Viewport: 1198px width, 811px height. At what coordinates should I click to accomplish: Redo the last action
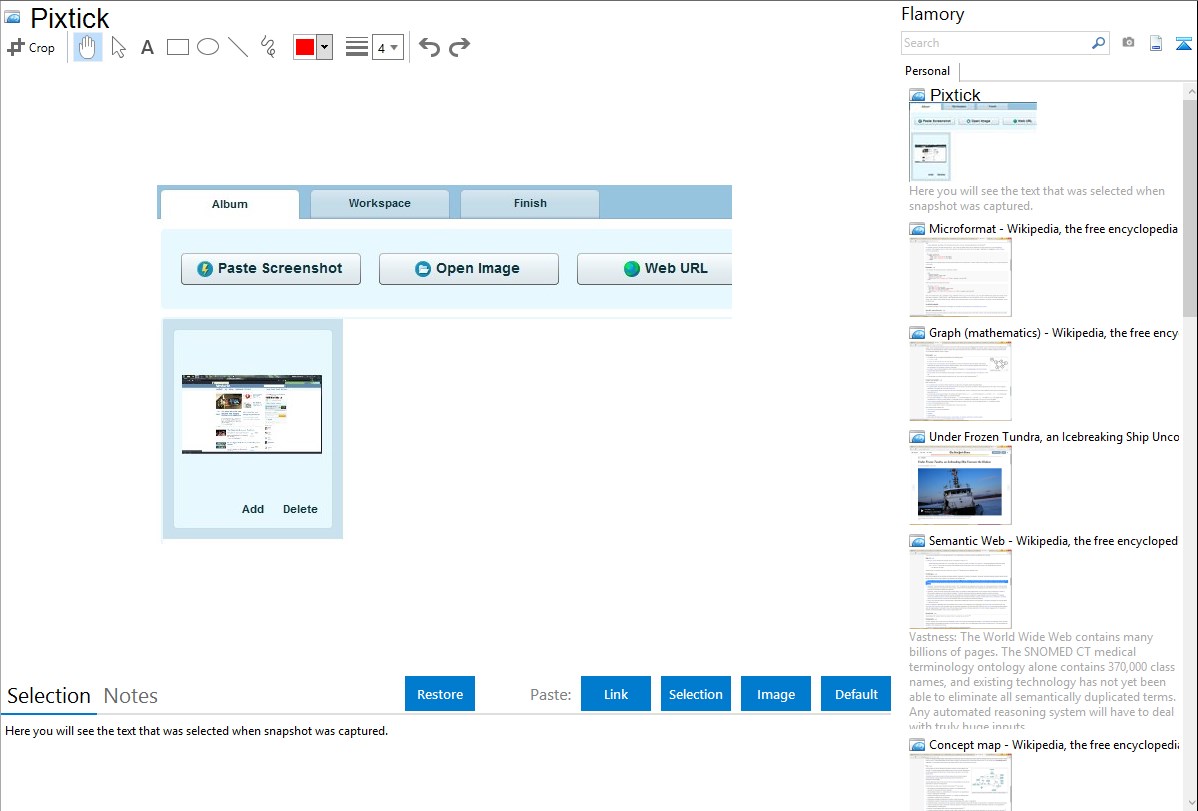[459, 47]
